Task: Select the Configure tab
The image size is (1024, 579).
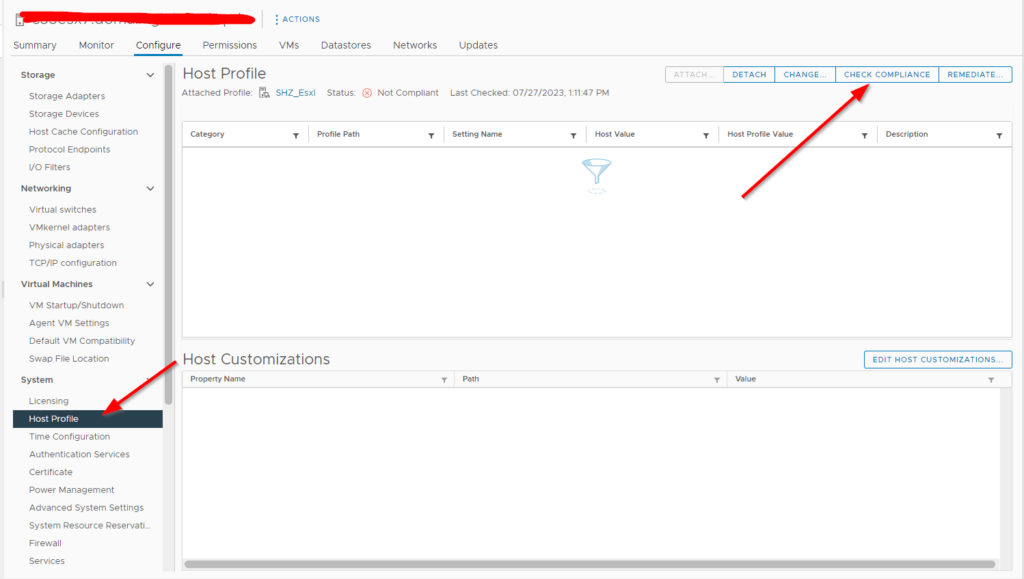Action: click(158, 45)
